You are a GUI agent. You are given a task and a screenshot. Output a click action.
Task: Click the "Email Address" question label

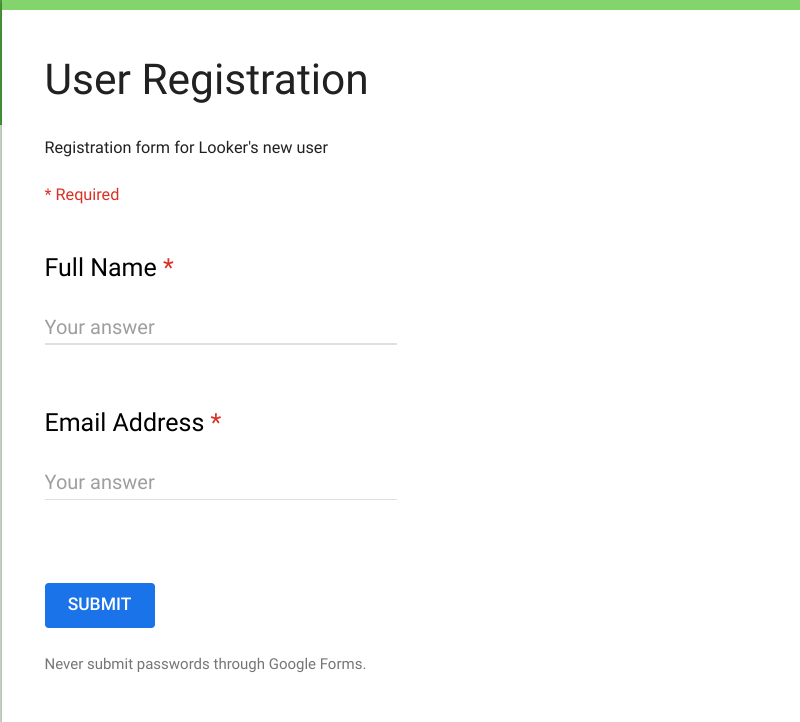124,423
